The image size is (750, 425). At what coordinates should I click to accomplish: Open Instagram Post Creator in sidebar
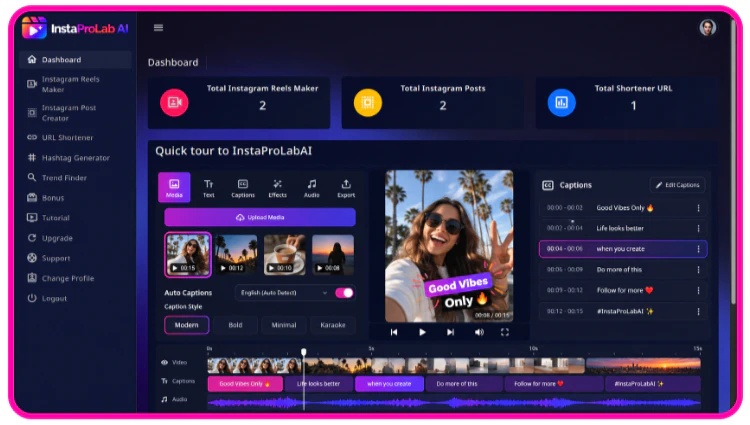coord(75,113)
